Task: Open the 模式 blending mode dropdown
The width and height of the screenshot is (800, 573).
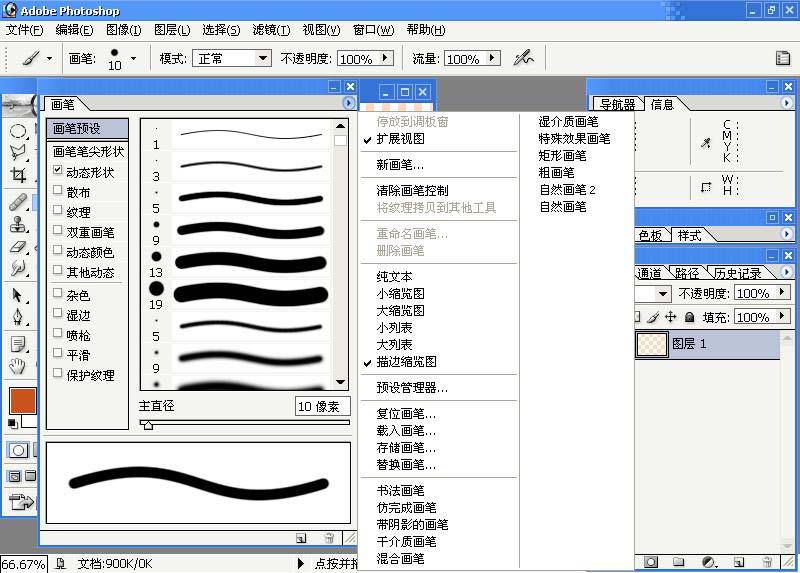Action: click(x=263, y=58)
